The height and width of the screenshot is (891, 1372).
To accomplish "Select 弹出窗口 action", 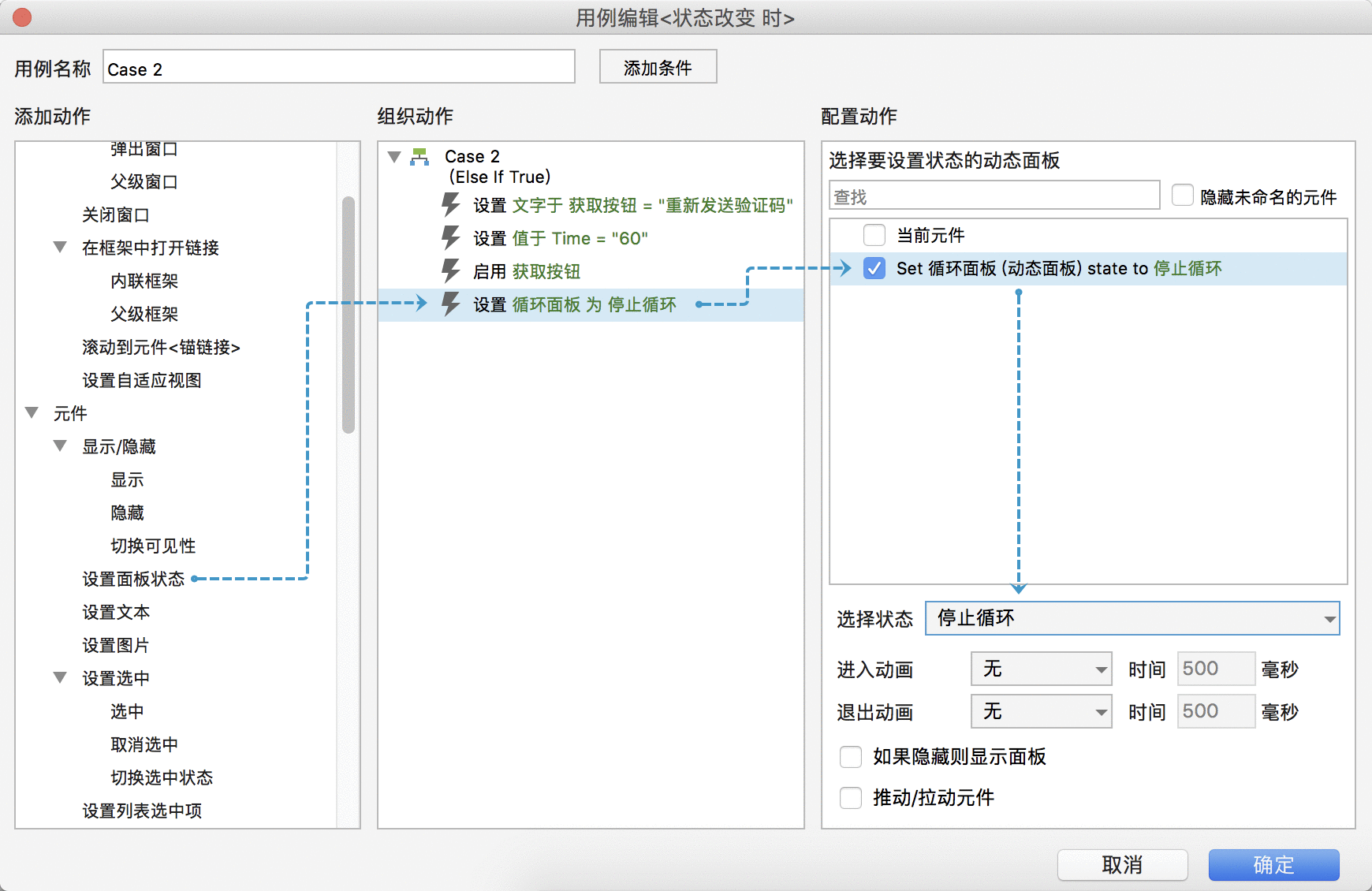I will [x=144, y=148].
